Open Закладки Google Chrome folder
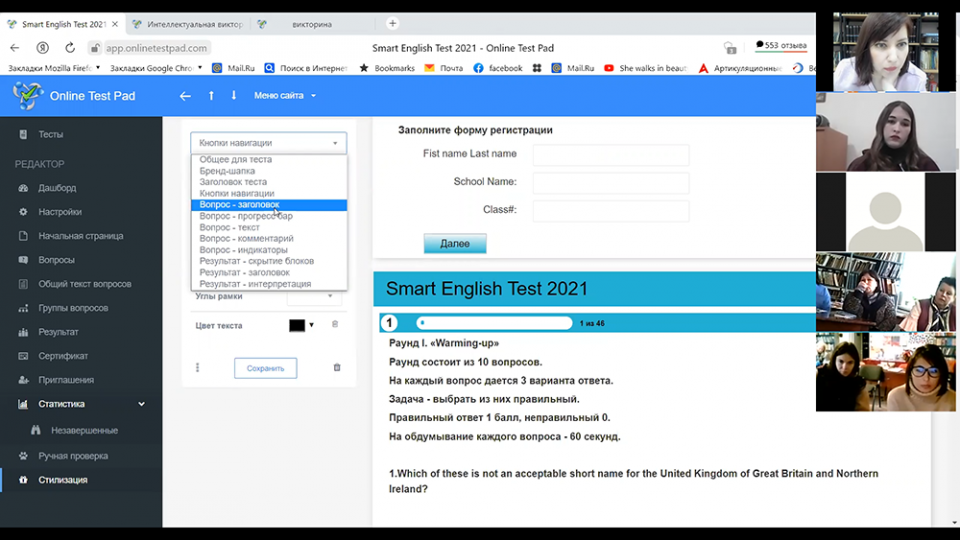Screen dimensions: 960x540 [156, 68]
